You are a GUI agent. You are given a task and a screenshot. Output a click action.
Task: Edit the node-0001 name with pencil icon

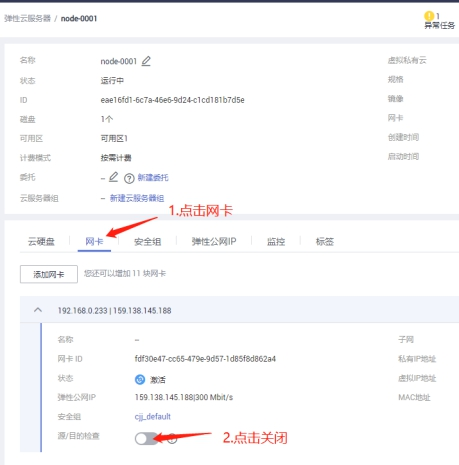point(146,61)
